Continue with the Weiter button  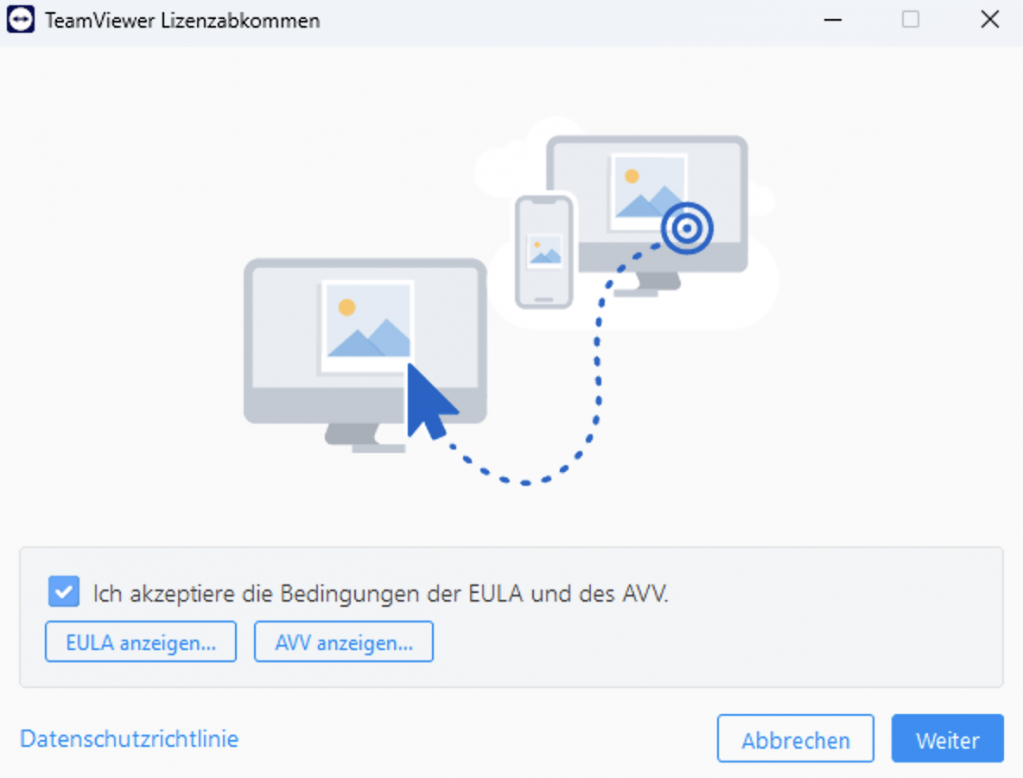[947, 739]
